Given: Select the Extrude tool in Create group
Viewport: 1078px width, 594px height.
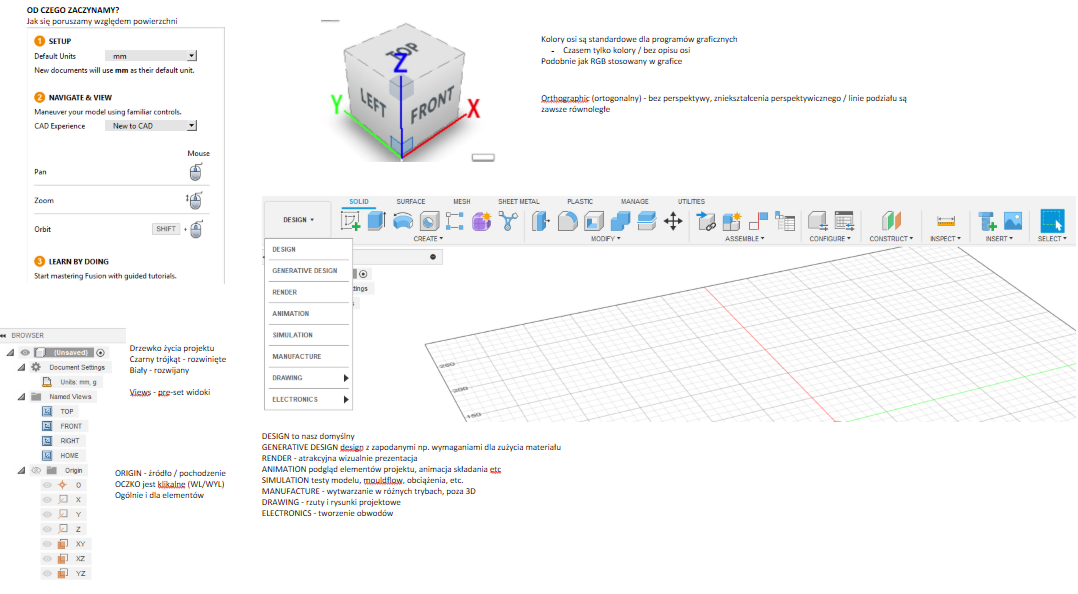Looking at the screenshot, I should tap(377, 221).
